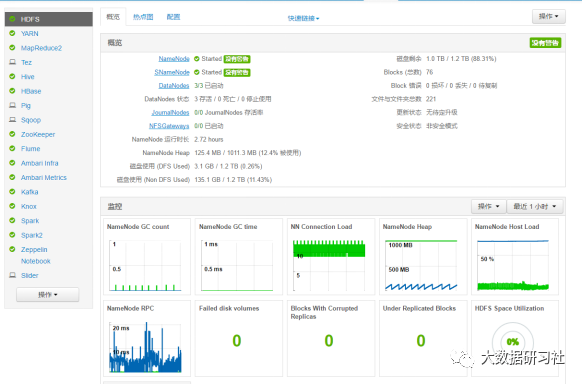Viewport: 583px width, 384px height.
Task: Click the green check icon next to MapReduce2
Action: [x=12, y=48]
